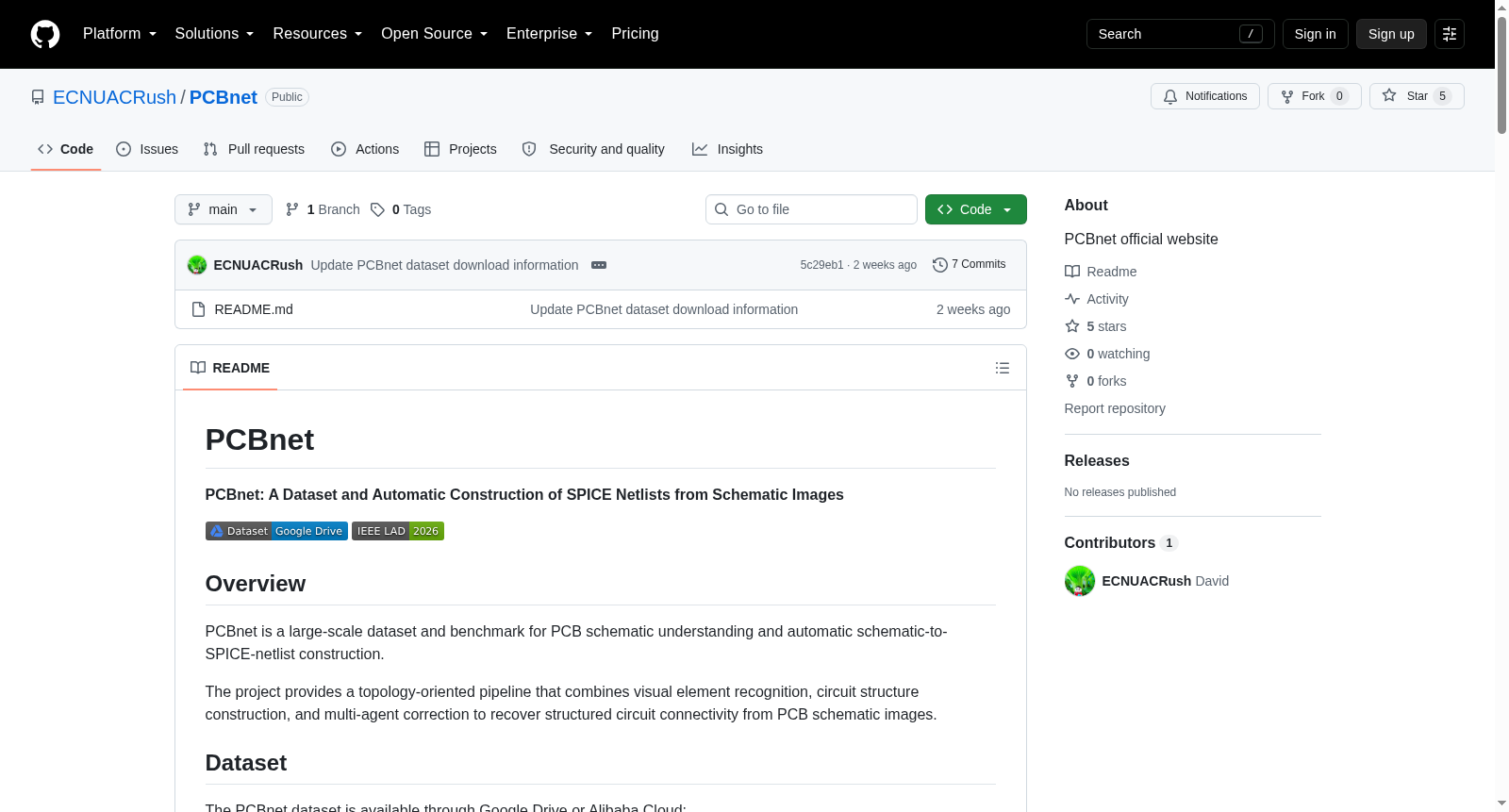Click the README.md file icon
The width and height of the screenshot is (1509, 812).
[198, 309]
